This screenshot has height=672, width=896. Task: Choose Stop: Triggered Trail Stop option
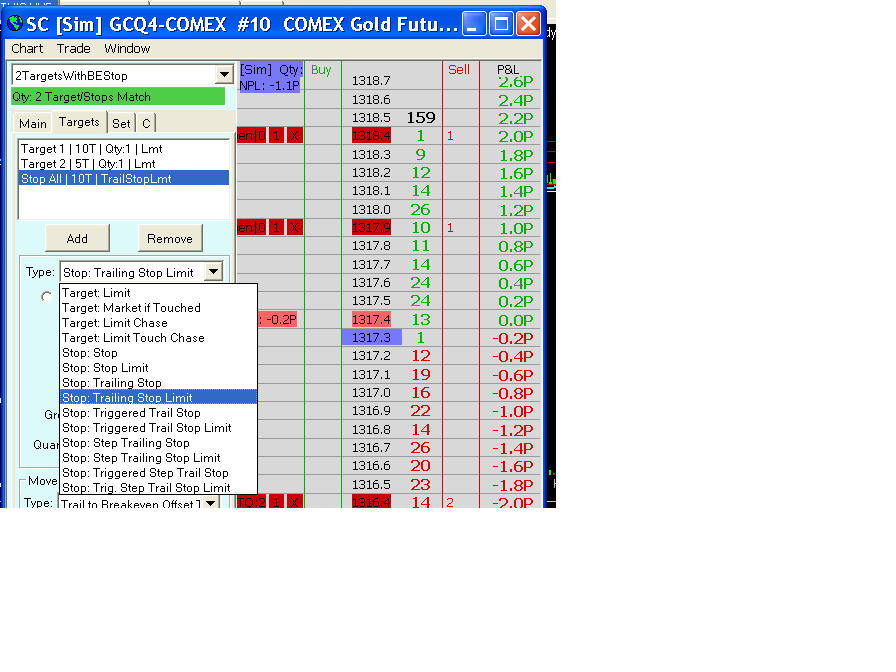coord(158,413)
